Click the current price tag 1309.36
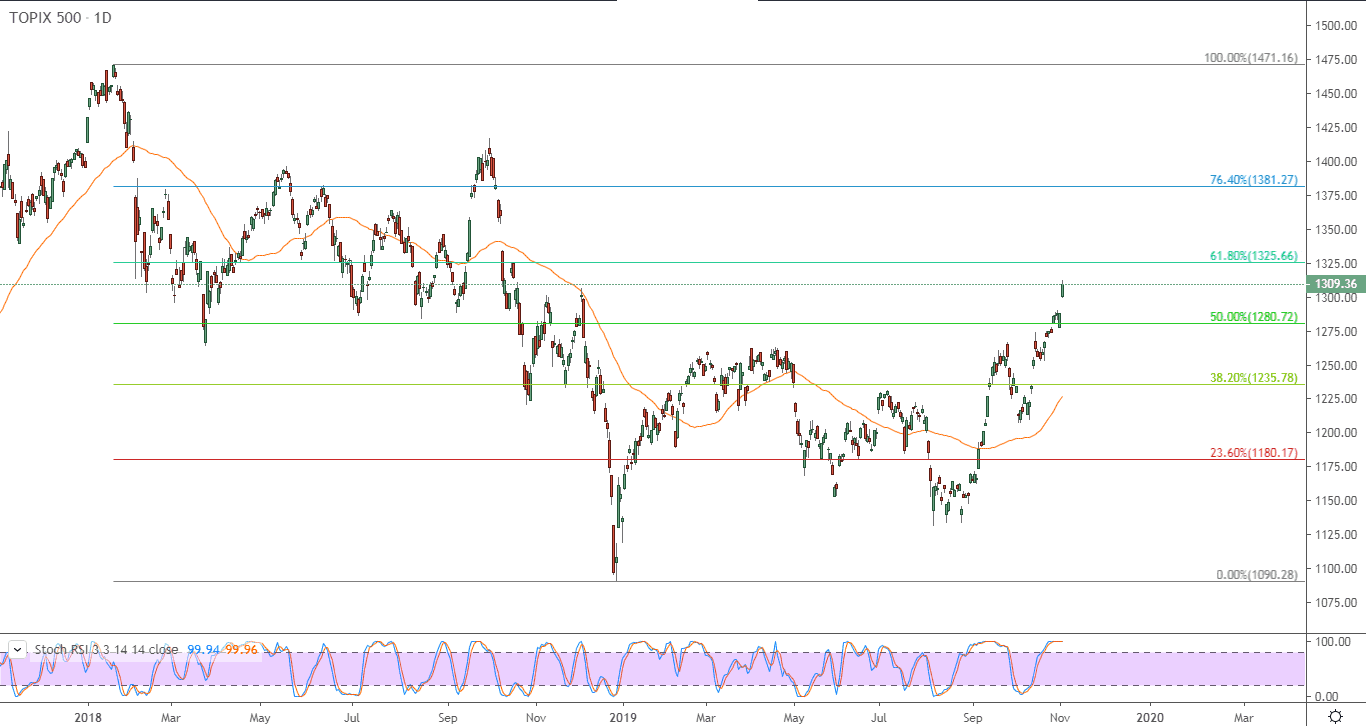Viewport: 1366px width, 726px height. (1337, 284)
